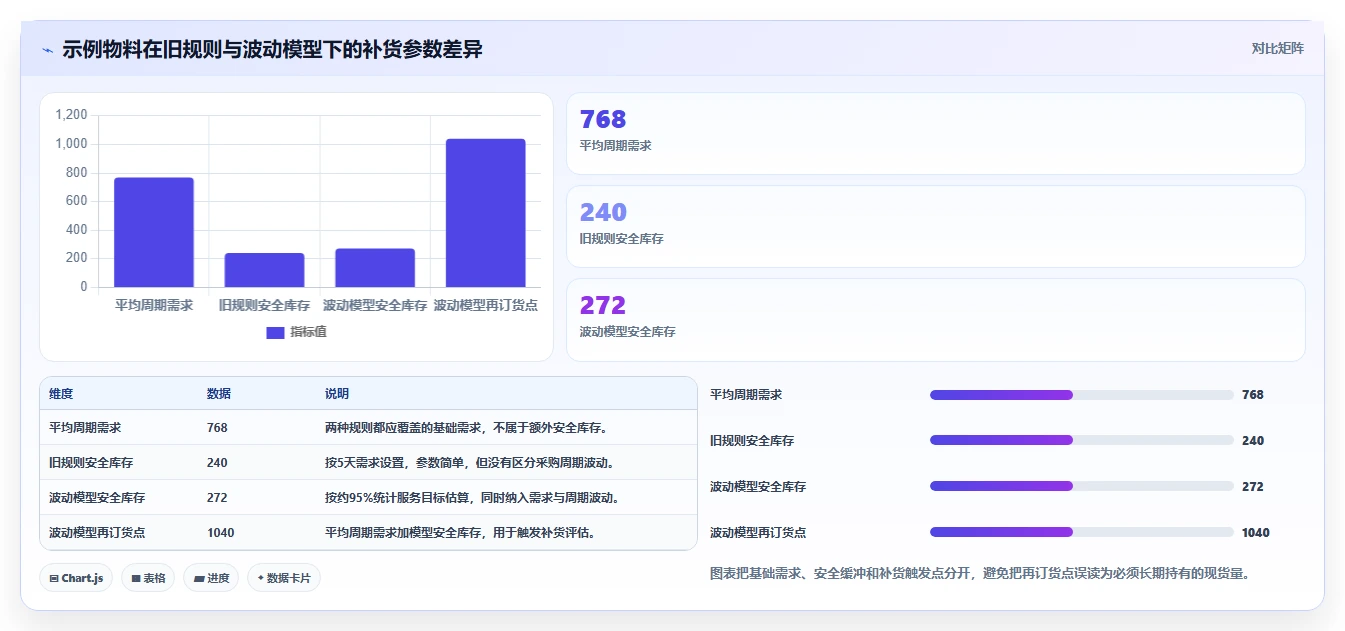Screen dimensions: 1345x631
Task: Select the 240 旧规则安全库存 data card
Action: point(936,227)
